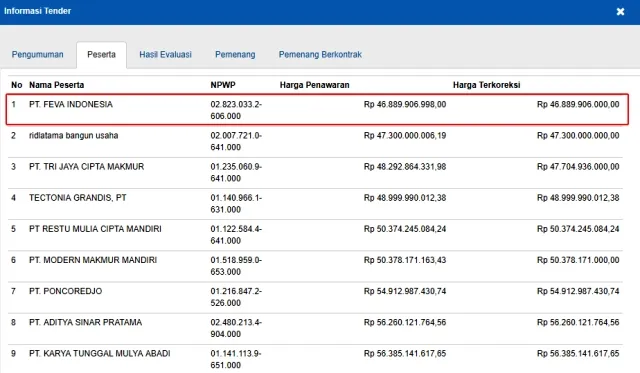This screenshot has height=373, width=640.
Task: Click offer price Rp 47.300.000.006,19
Action: tap(405, 135)
